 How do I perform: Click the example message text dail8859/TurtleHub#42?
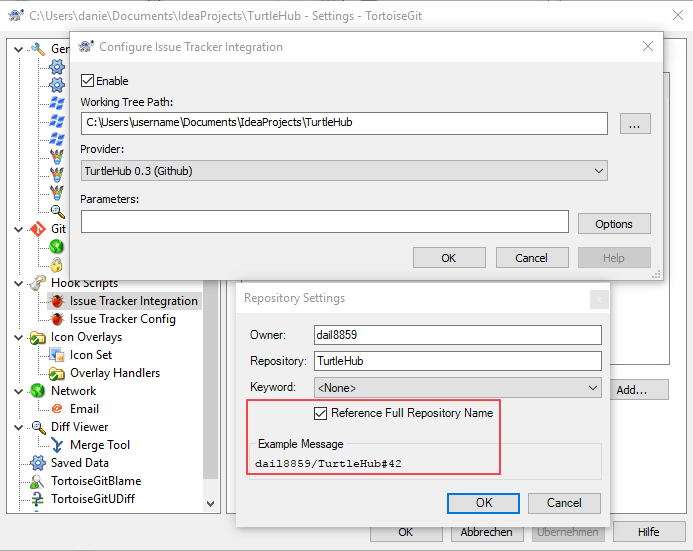click(x=328, y=464)
